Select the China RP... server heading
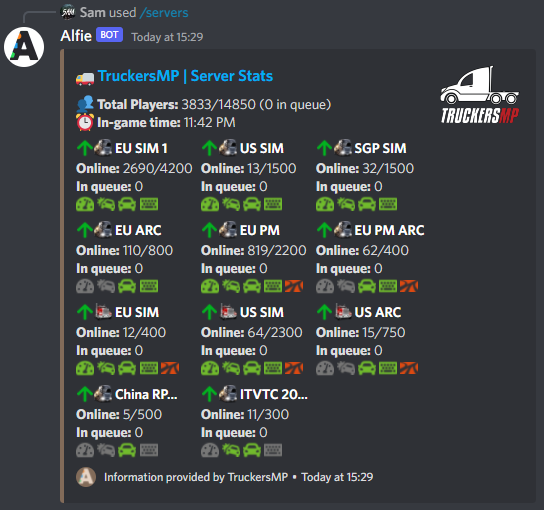Screen dimensions: 544x510 [x=146, y=394]
